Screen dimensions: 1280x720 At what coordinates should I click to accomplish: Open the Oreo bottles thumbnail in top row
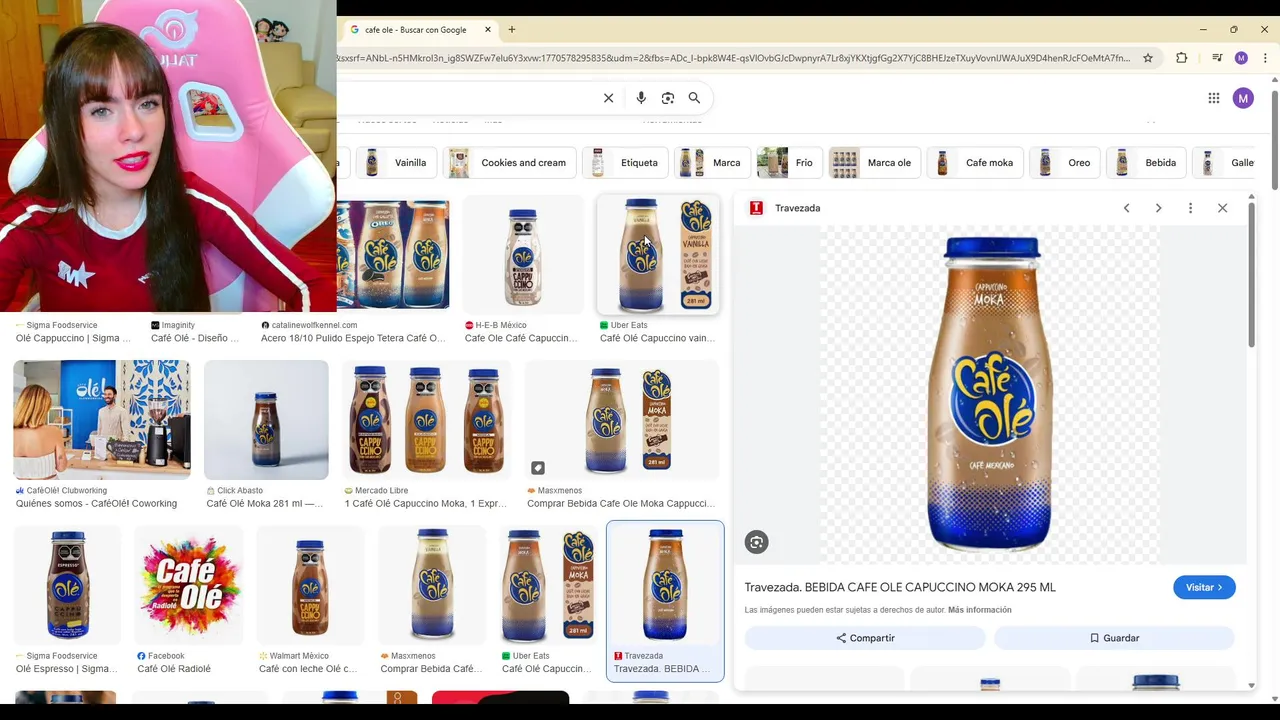click(x=393, y=255)
